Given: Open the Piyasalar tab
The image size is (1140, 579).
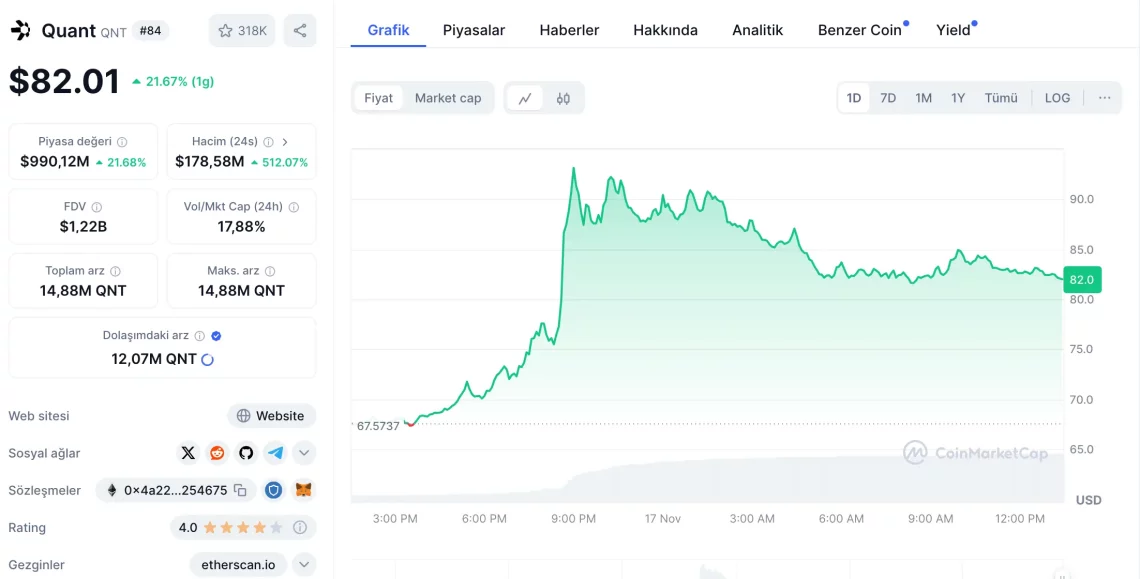Looking at the screenshot, I should (474, 30).
